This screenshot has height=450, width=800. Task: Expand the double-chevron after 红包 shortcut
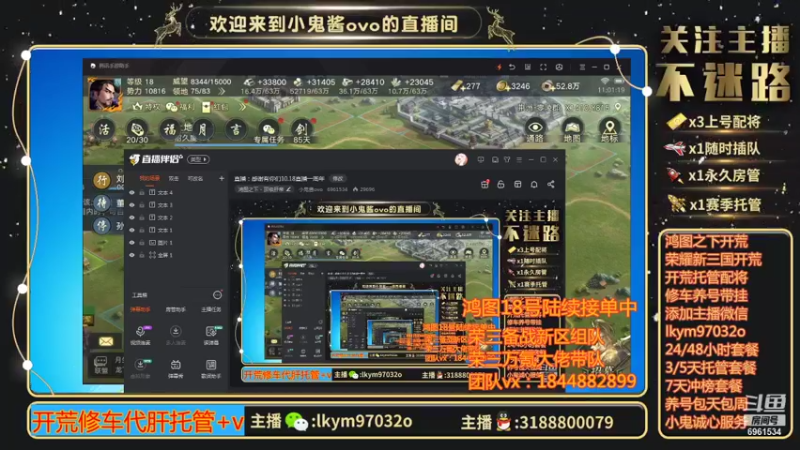point(242,107)
